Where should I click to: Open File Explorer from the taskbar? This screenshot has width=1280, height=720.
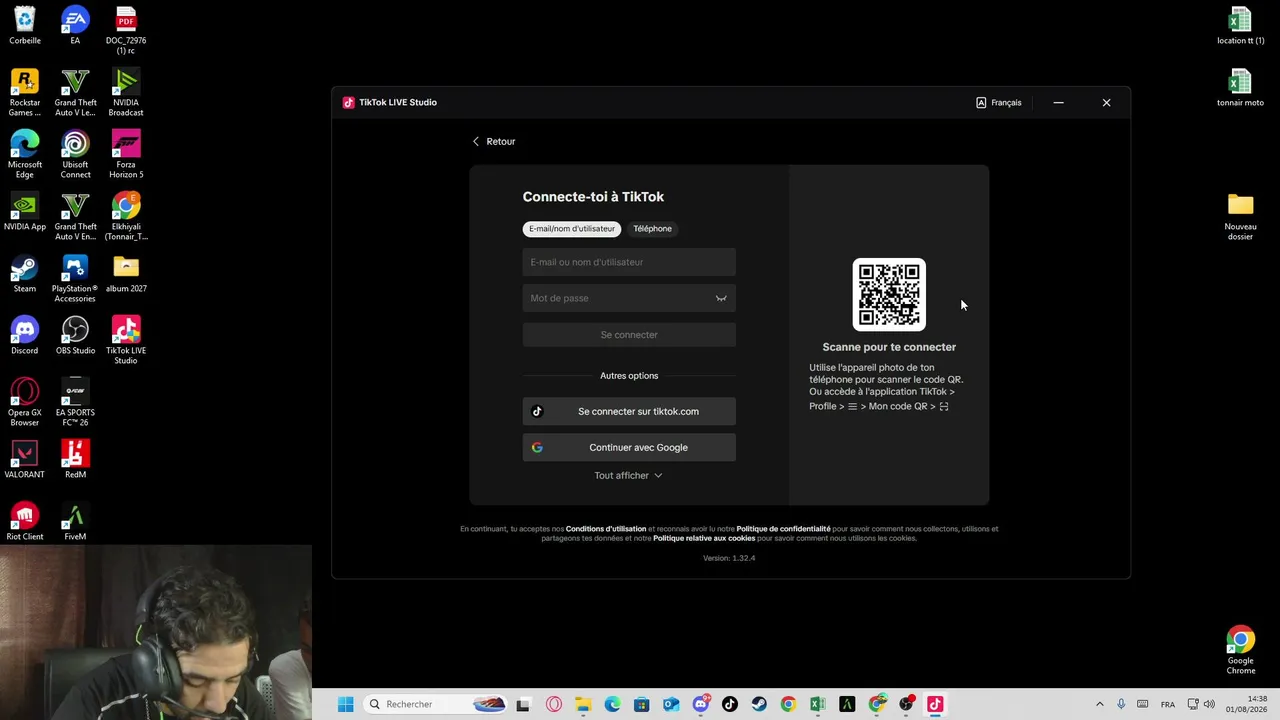tap(583, 704)
